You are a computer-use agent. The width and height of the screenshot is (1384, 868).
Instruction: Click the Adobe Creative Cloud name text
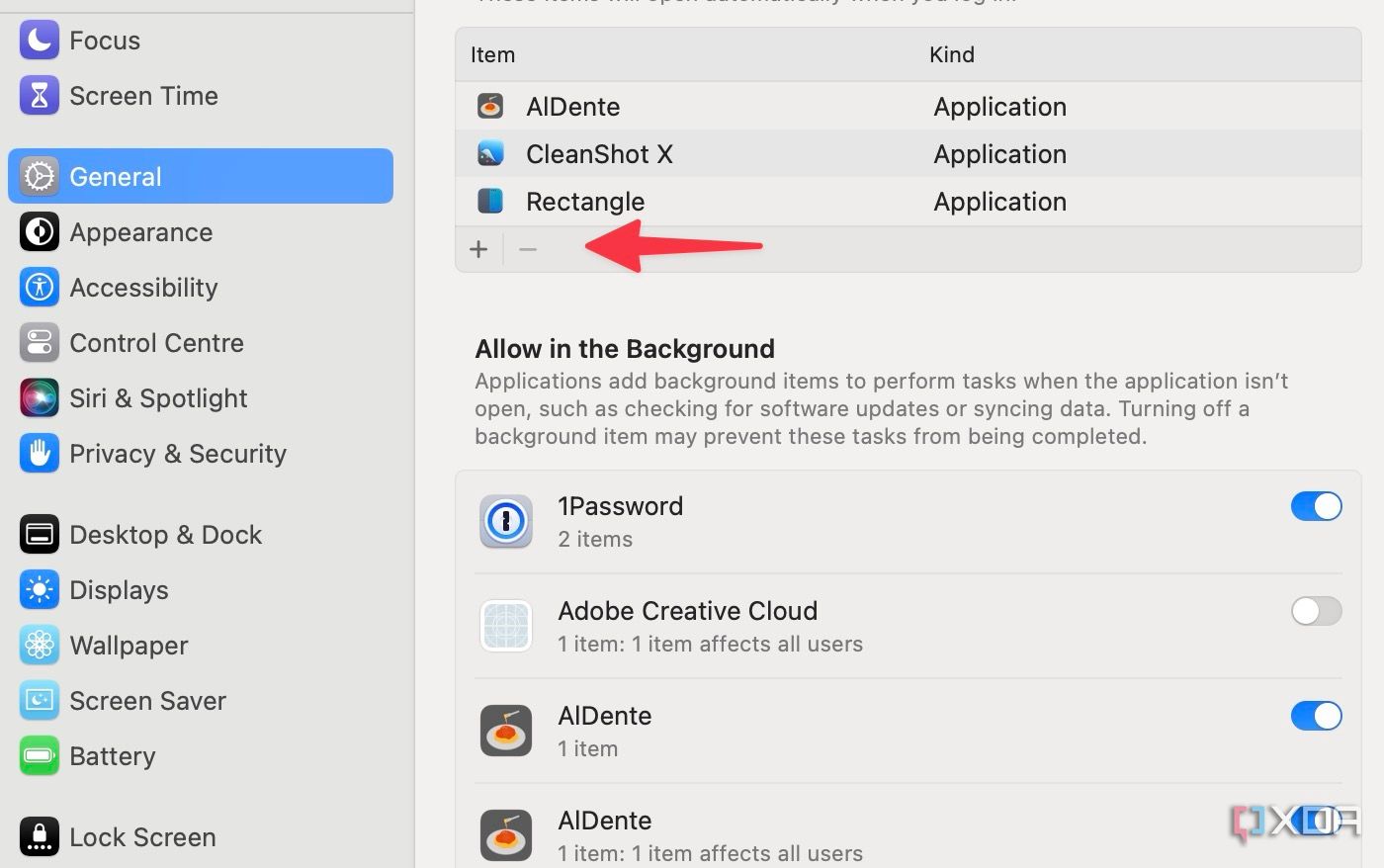click(x=688, y=610)
